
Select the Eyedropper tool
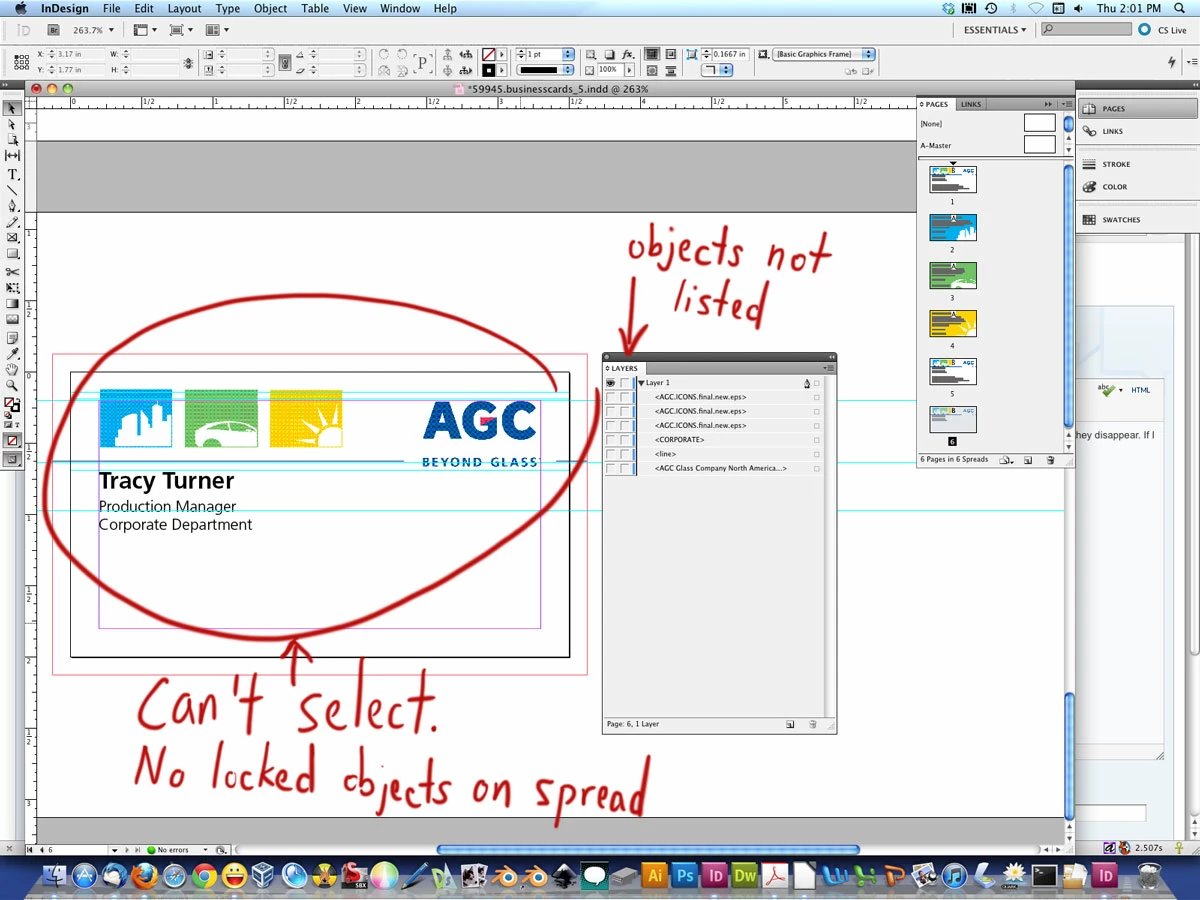pos(12,354)
